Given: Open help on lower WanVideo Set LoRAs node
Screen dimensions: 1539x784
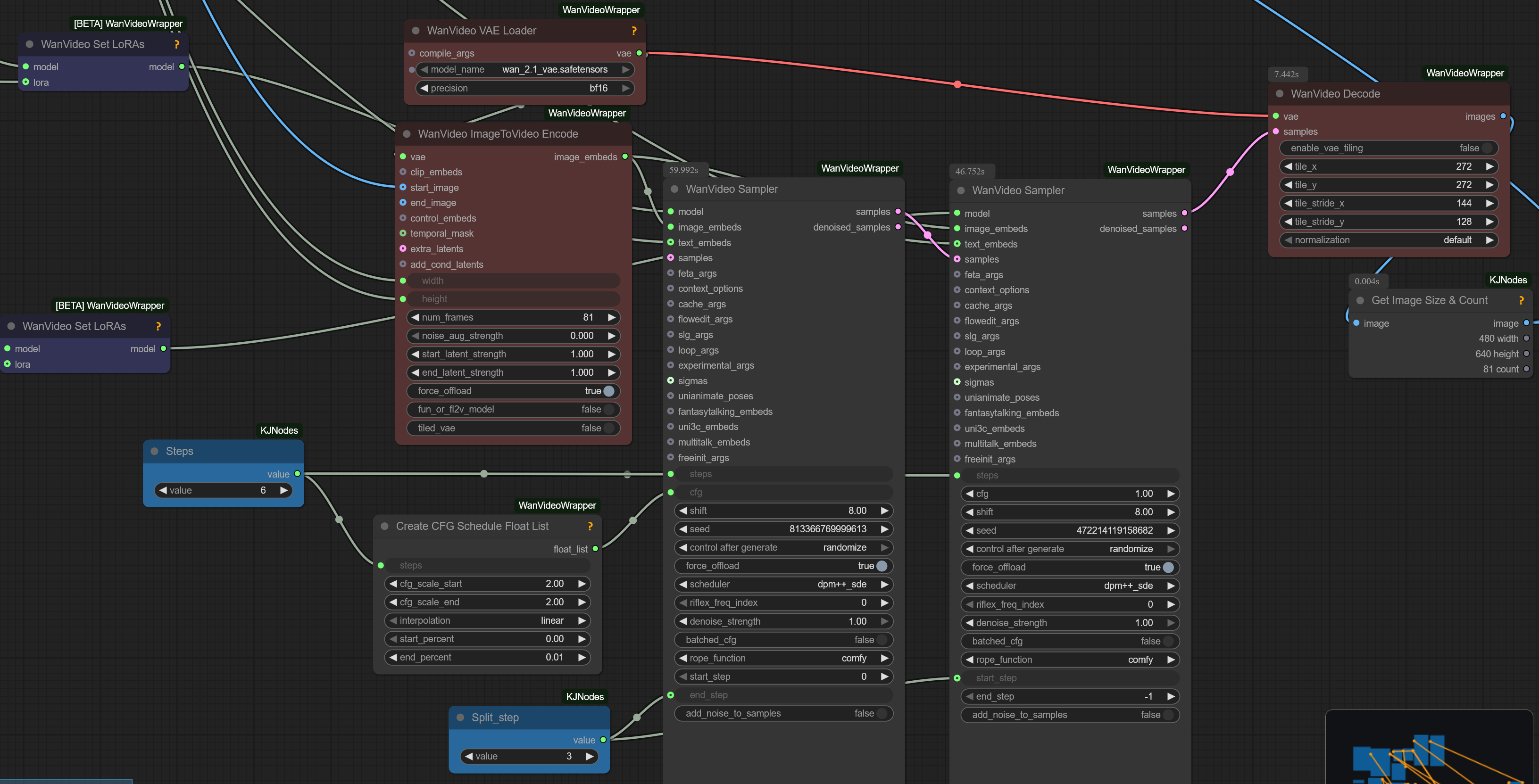Looking at the screenshot, I should [158, 326].
